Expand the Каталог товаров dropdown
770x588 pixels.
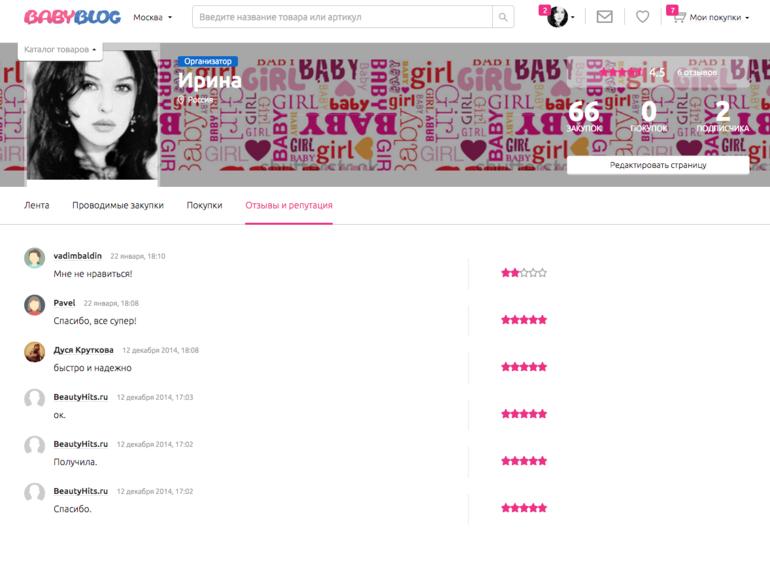click(x=60, y=49)
